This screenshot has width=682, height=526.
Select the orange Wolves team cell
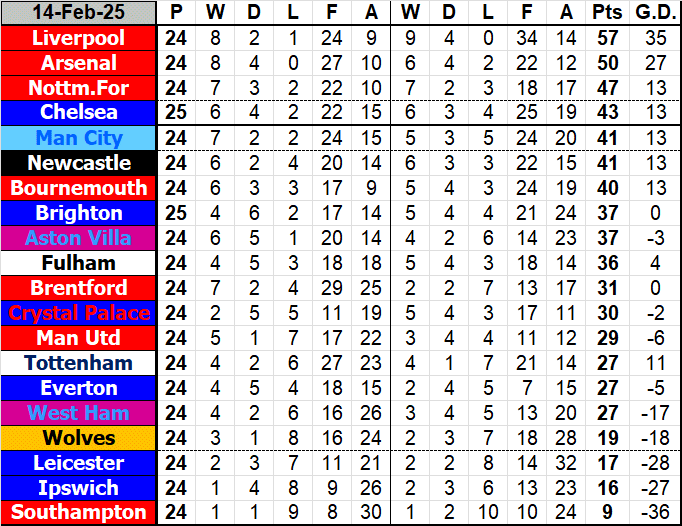(x=79, y=438)
